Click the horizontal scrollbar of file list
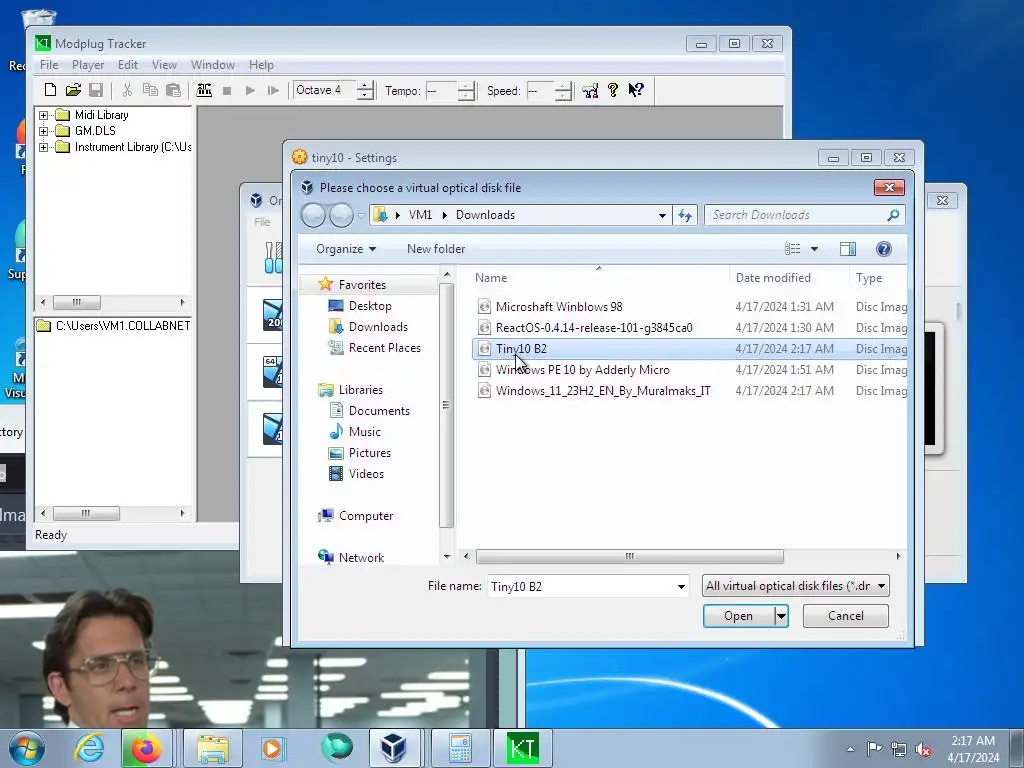This screenshot has height=768, width=1024. pos(630,556)
